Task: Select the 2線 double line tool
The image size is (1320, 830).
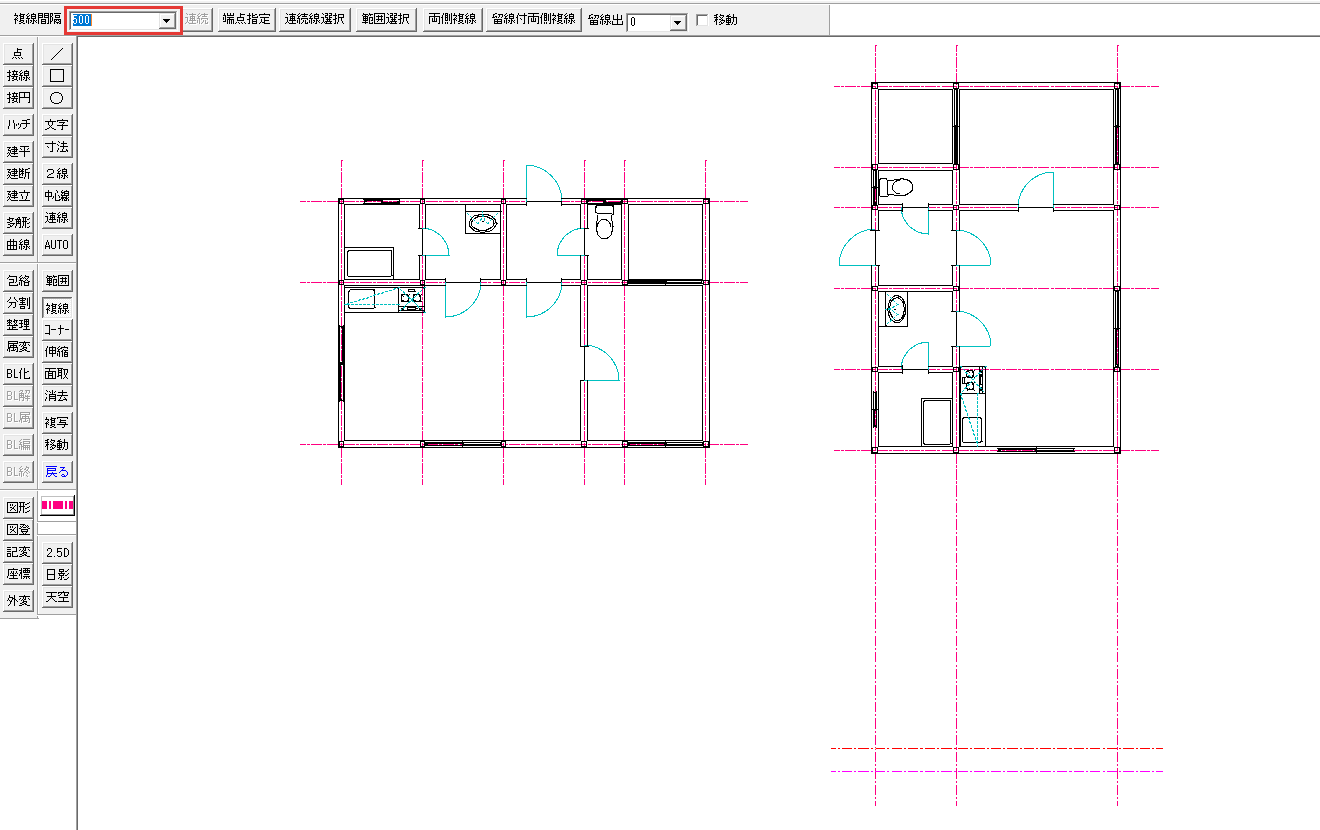Action: (57, 174)
